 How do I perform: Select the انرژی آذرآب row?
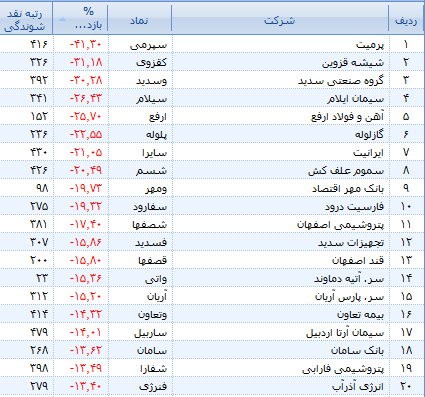click(x=212, y=386)
